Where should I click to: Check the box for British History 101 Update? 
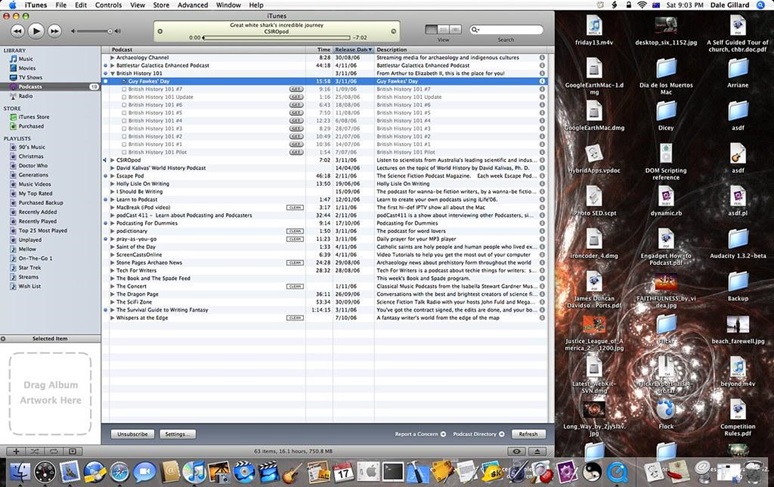[124, 97]
